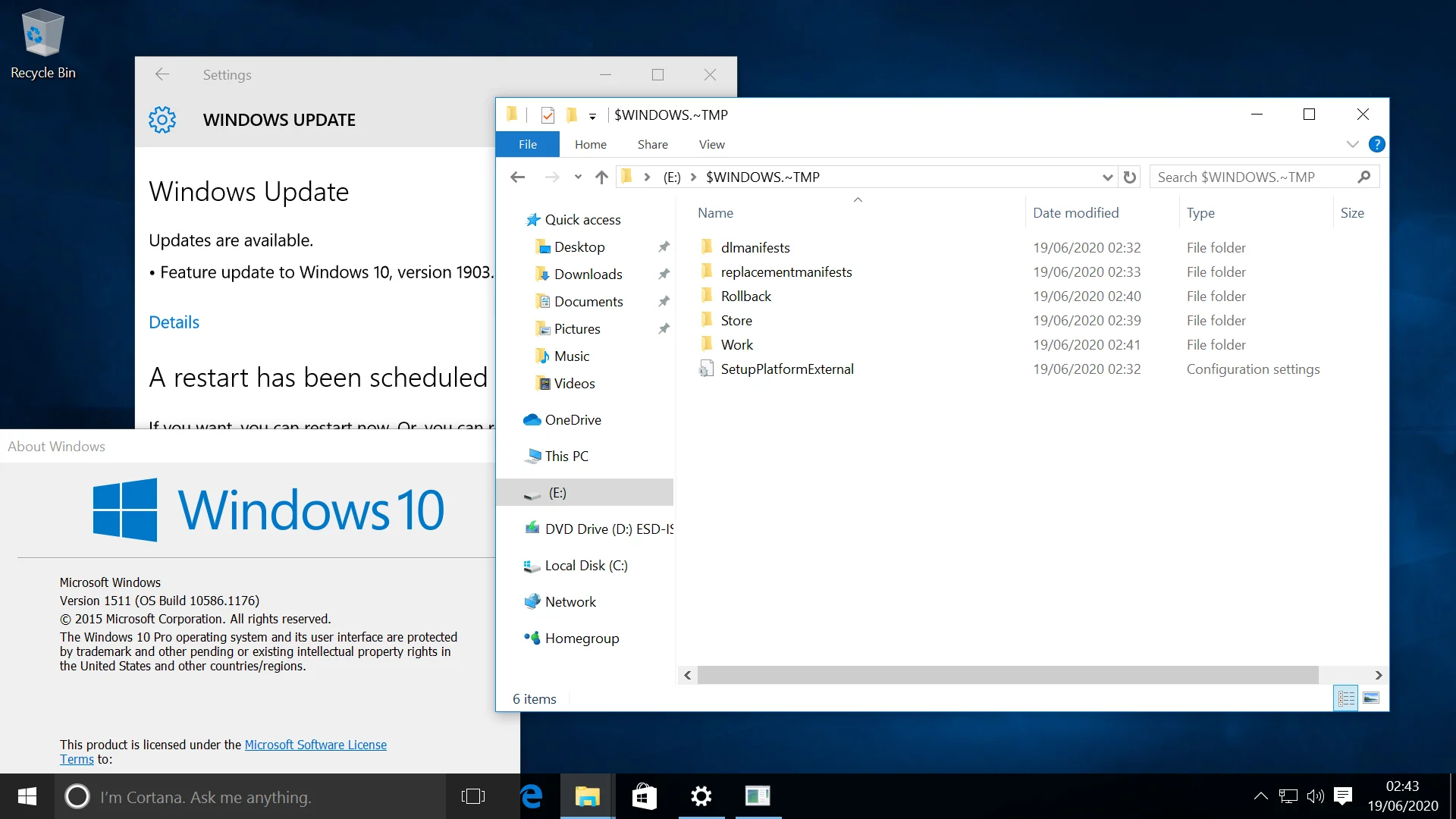Image resolution: width=1456 pixels, height=819 pixels.
Task: Switch to the View ribbon tab
Action: 712,144
